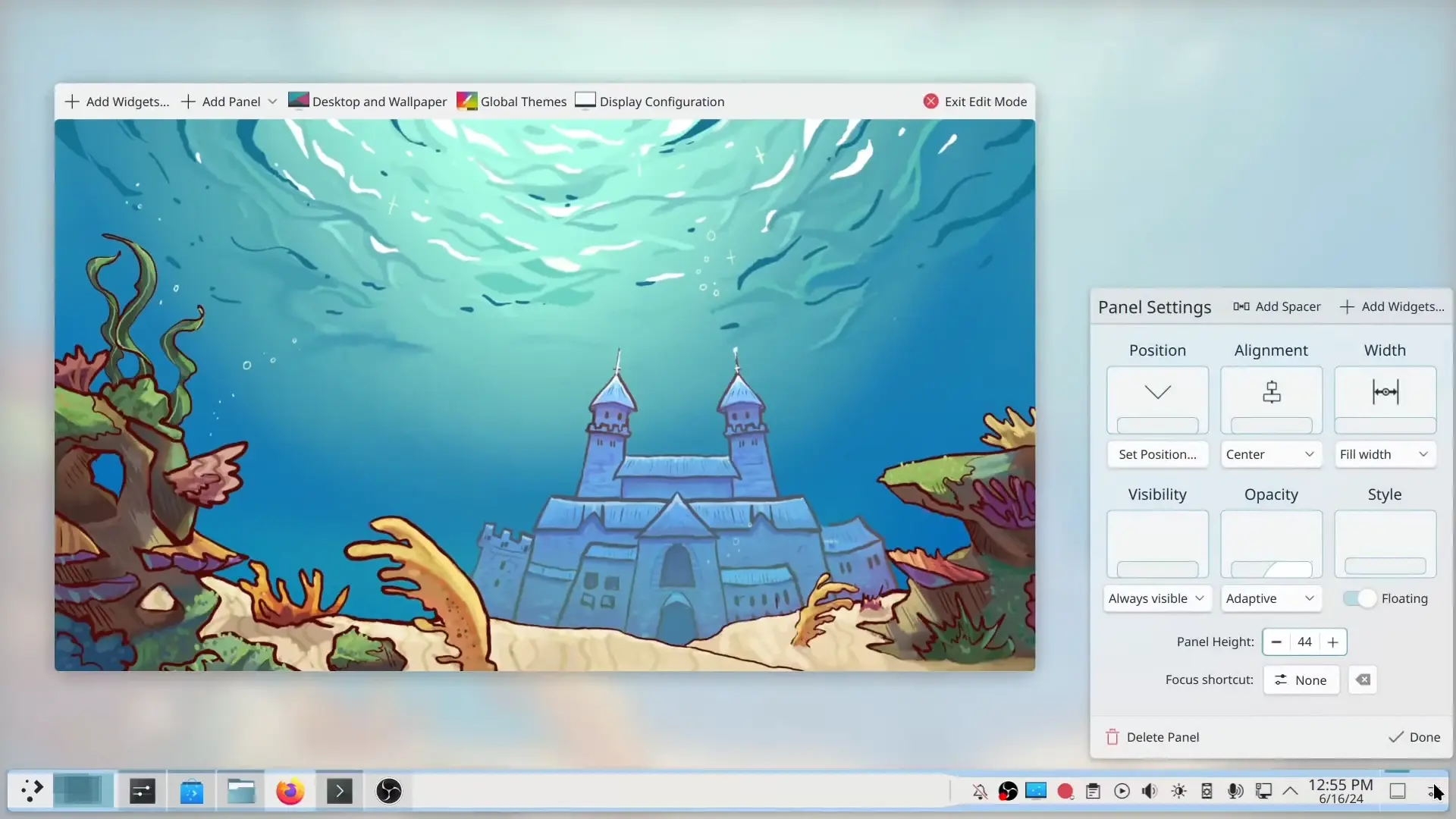Increase Panel Height with the plus button

[1332, 642]
